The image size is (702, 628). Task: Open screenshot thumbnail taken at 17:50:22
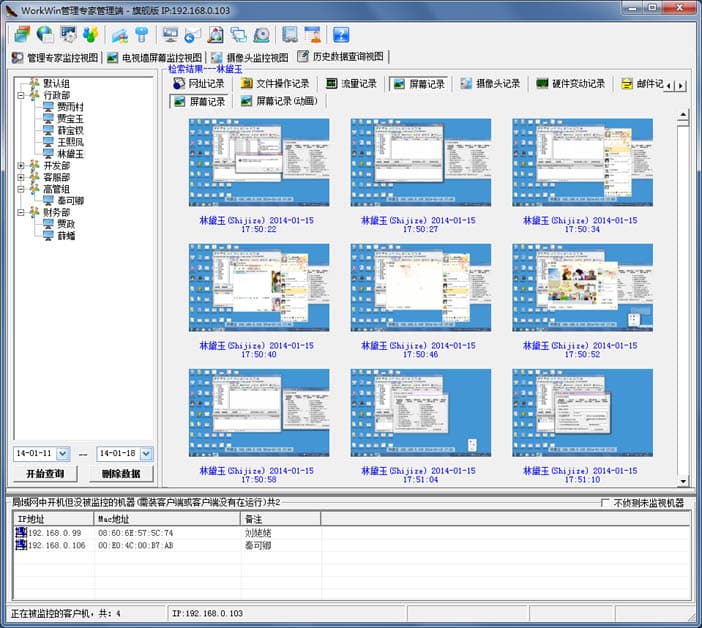[x=259, y=162]
